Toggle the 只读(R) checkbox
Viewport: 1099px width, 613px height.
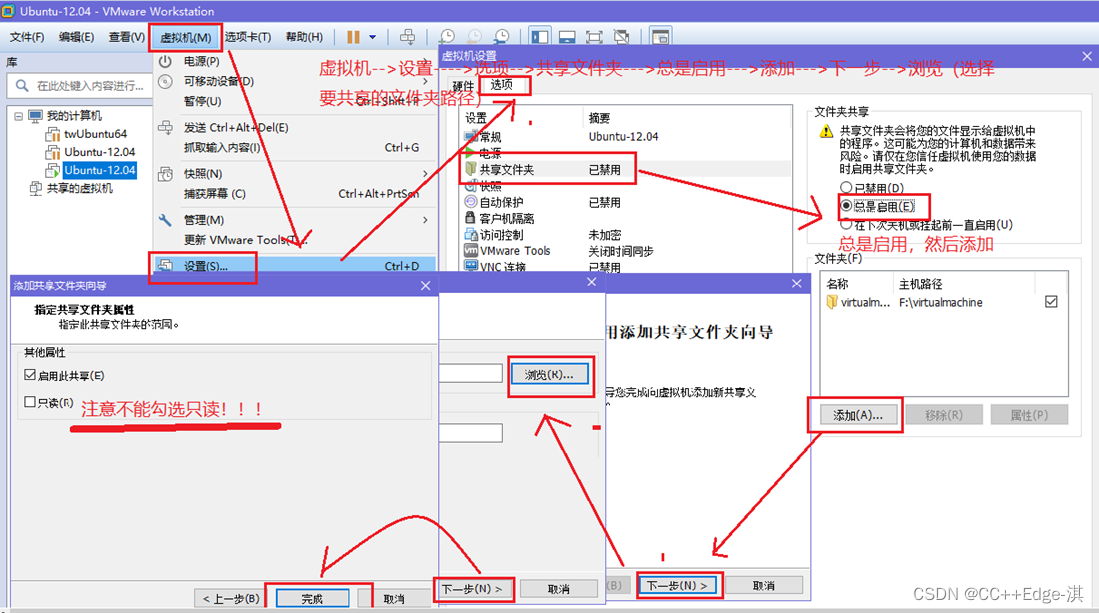point(29,402)
